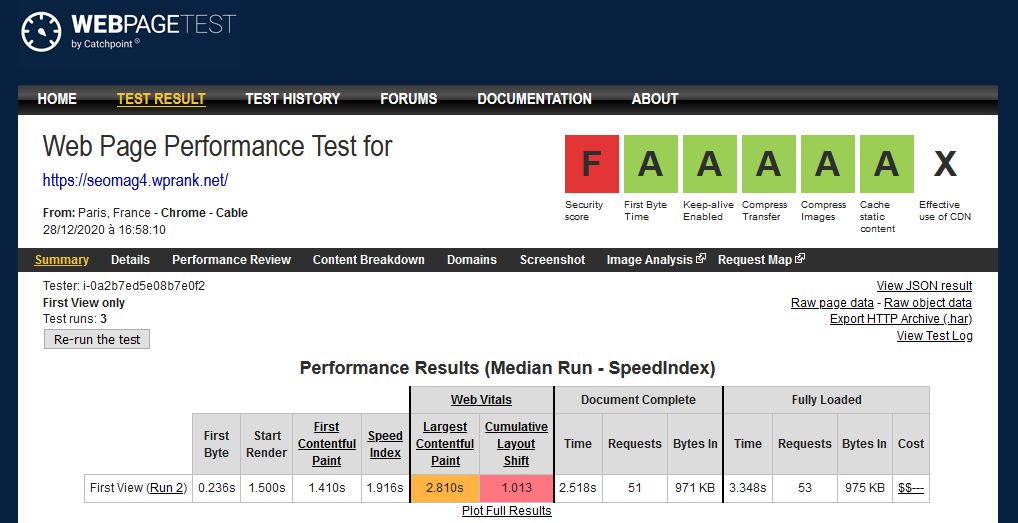Go to the Forums page

(408, 99)
